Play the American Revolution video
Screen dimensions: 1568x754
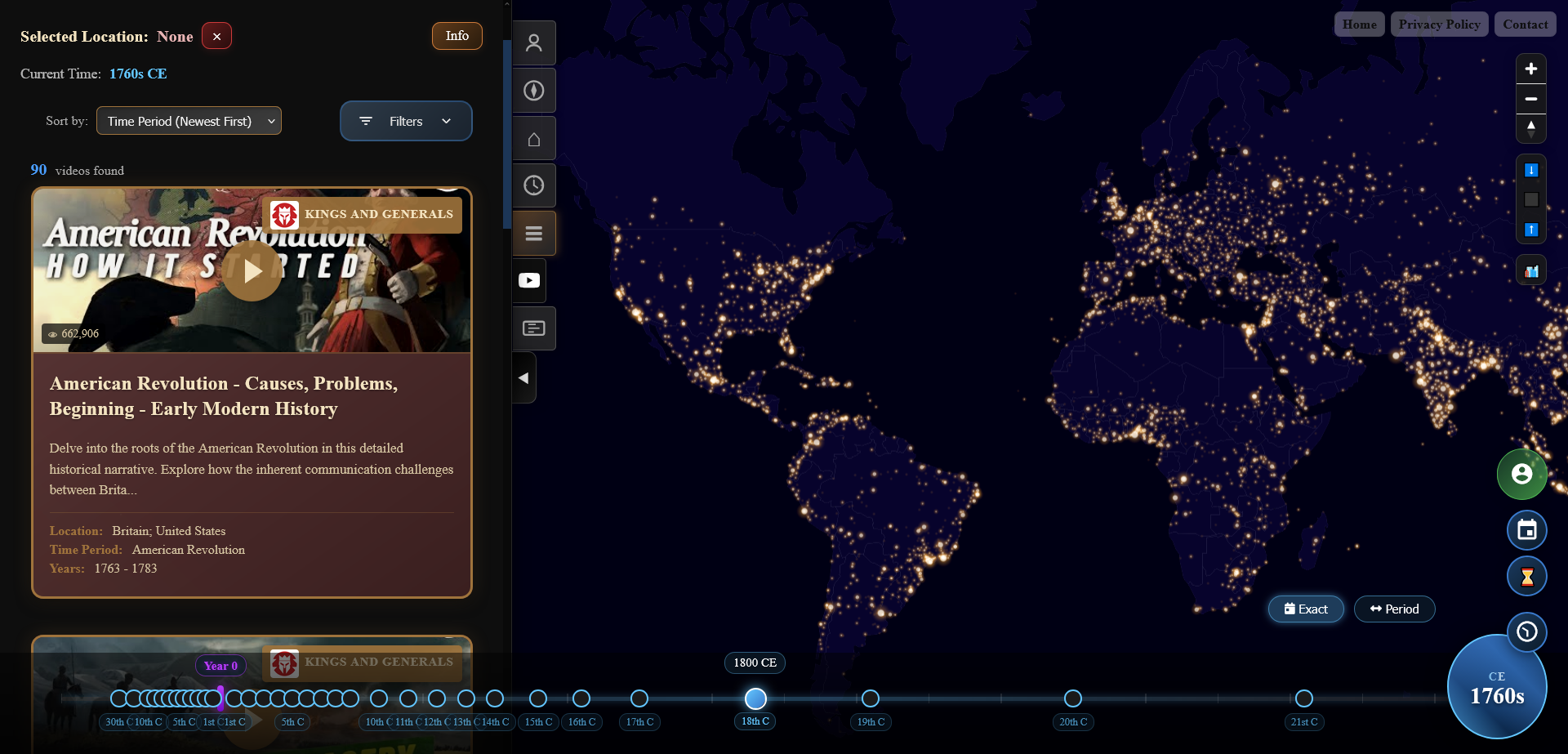coord(252,271)
